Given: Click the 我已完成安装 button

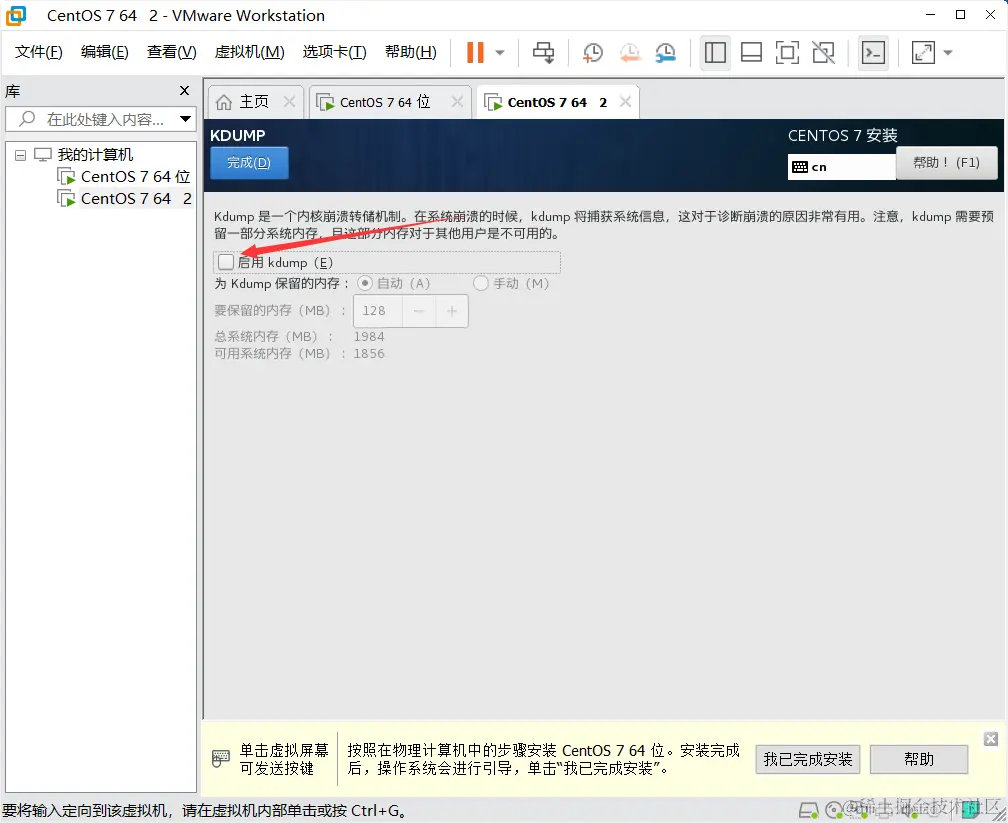Looking at the screenshot, I should tap(807, 759).
